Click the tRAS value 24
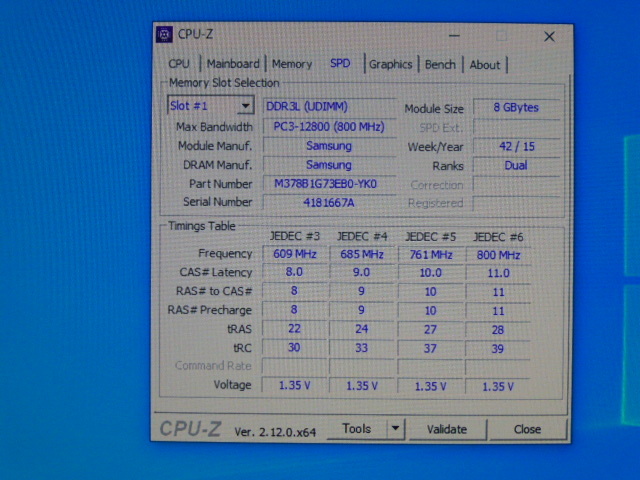 [x=362, y=329]
